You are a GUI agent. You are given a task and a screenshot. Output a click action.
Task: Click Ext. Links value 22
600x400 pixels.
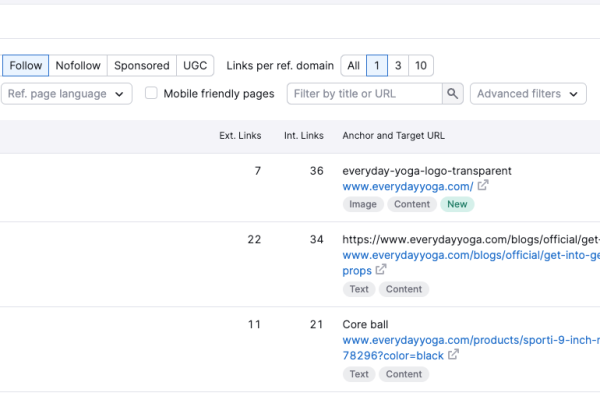[254, 239]
